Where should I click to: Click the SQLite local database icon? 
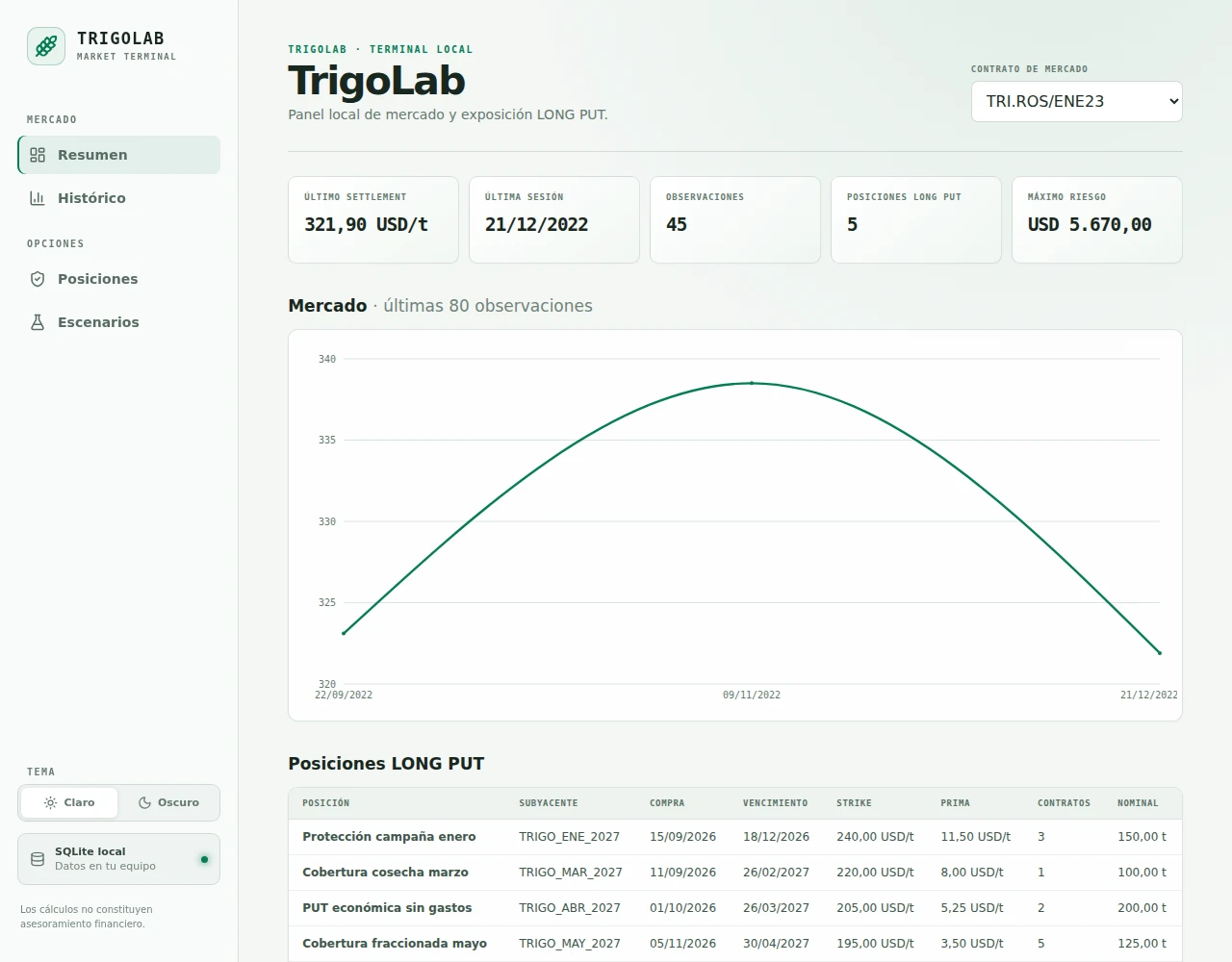tap(38, 859)
